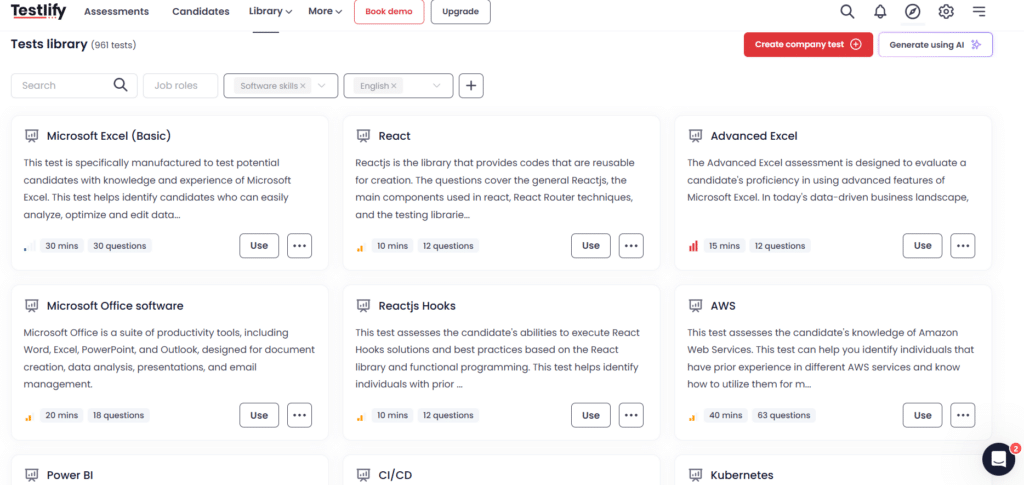Click the Kubernetes test icon

click(x=695, y=475)
